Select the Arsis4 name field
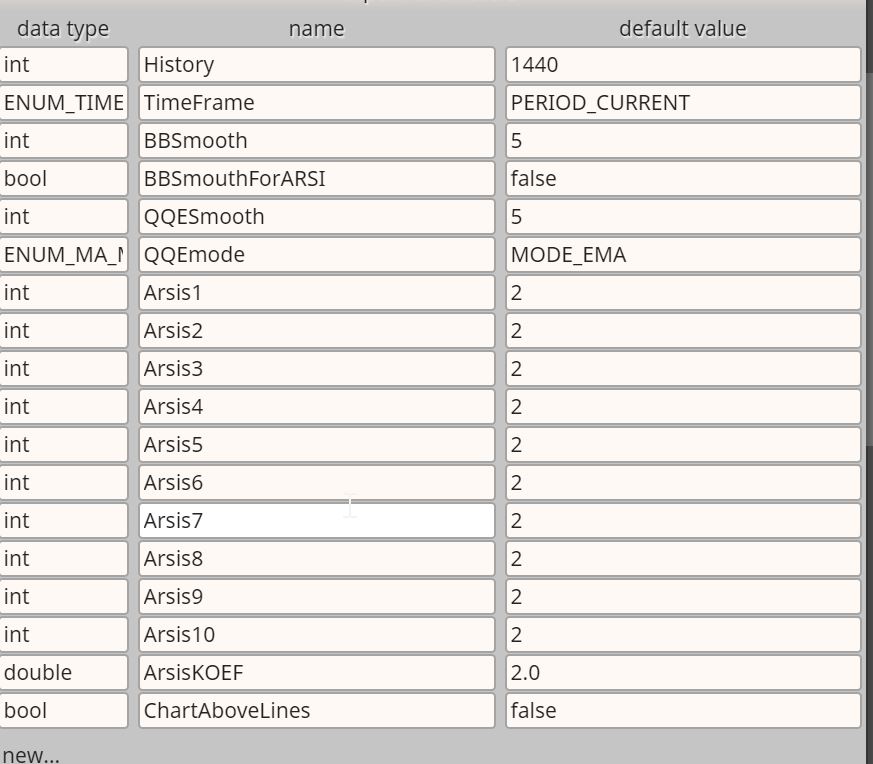 tap(316, 407)
